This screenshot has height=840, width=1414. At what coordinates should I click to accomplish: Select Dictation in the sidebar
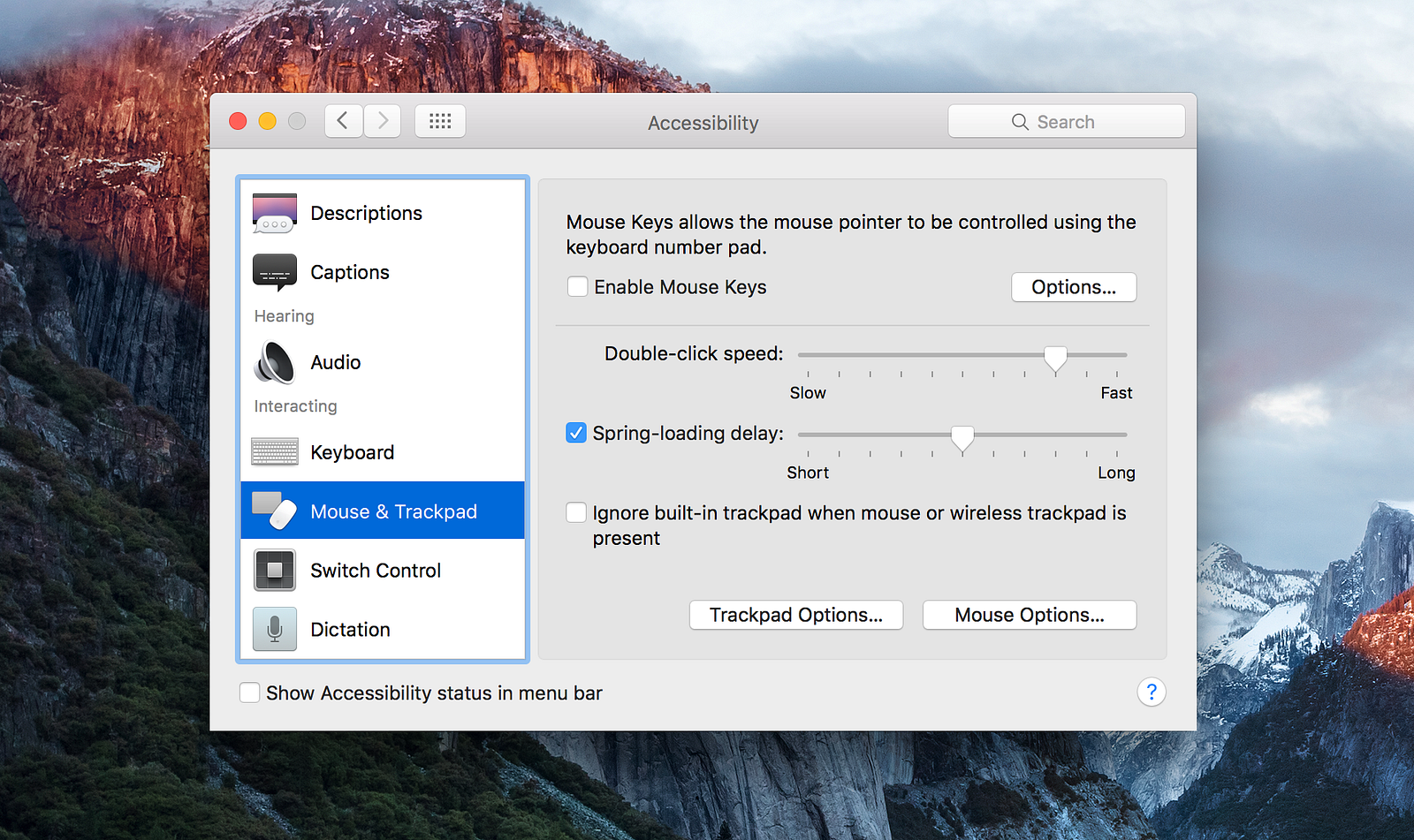[351, 630]
